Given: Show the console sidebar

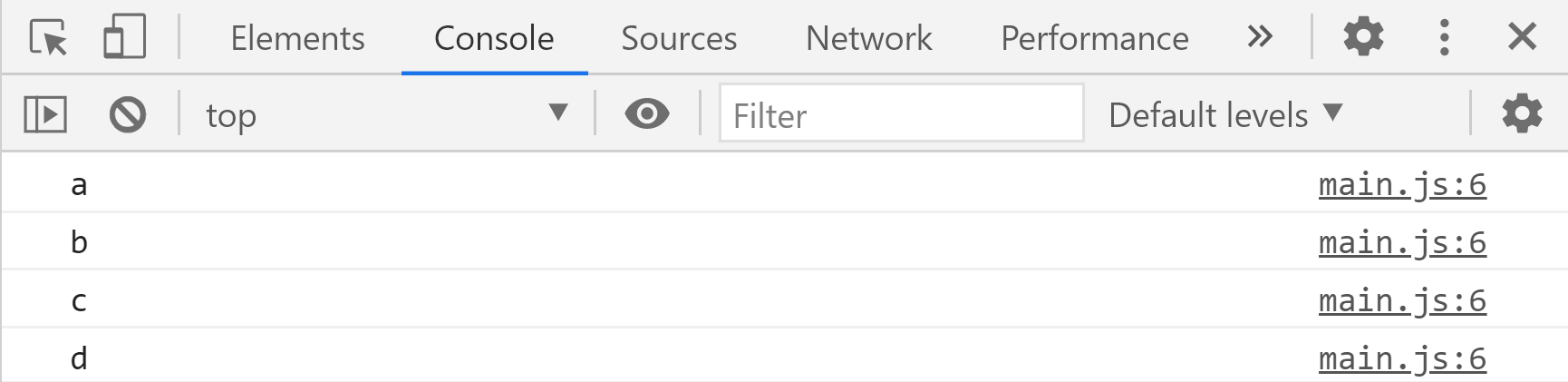Looking at the screenshot, I should click(x=45, y=114).
